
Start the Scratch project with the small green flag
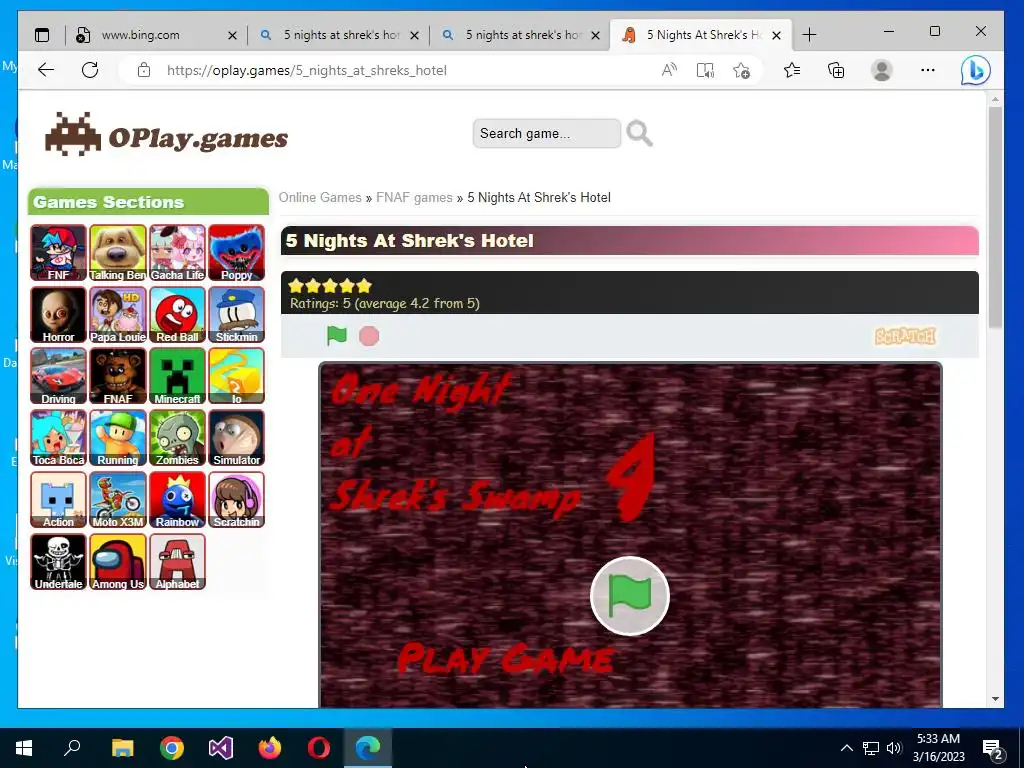[x=336, y=336]
